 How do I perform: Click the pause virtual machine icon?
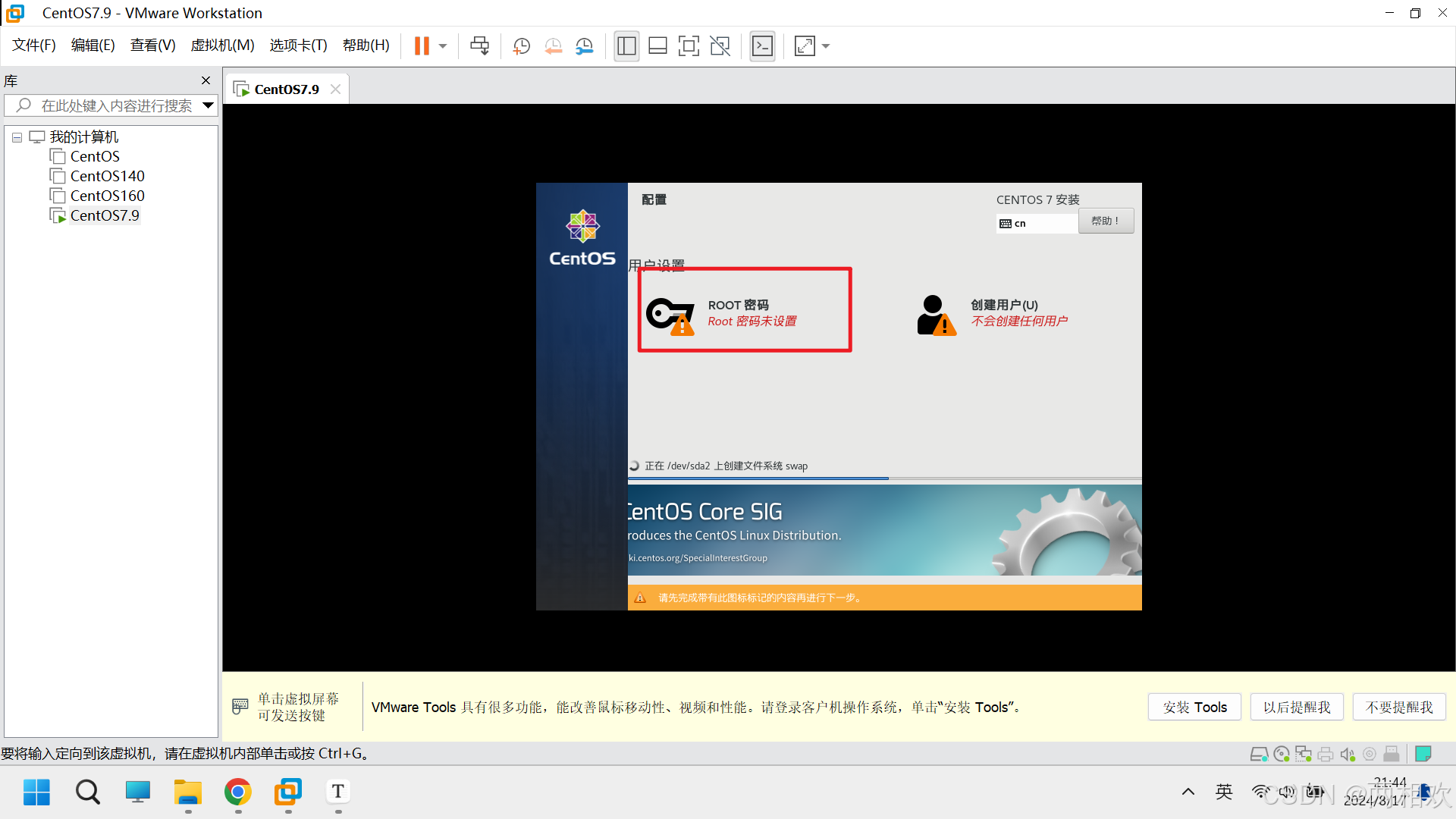point(422,46)
